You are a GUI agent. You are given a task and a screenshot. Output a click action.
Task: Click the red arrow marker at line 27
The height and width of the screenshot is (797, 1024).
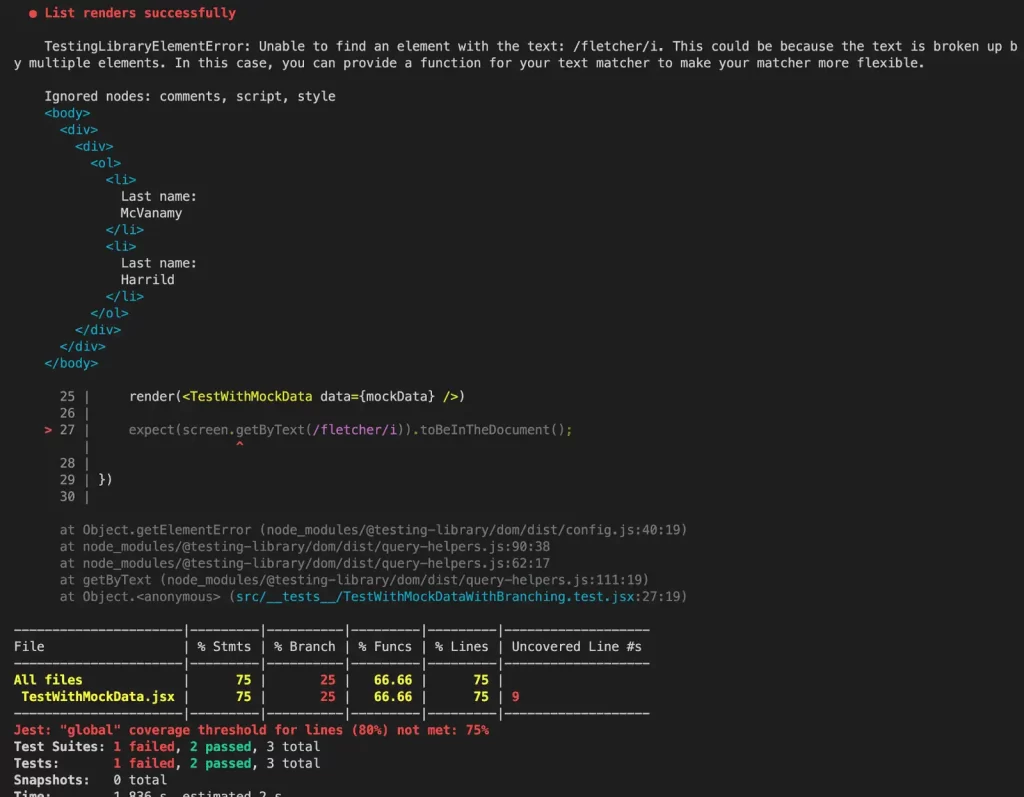click(x=48, y=430)
